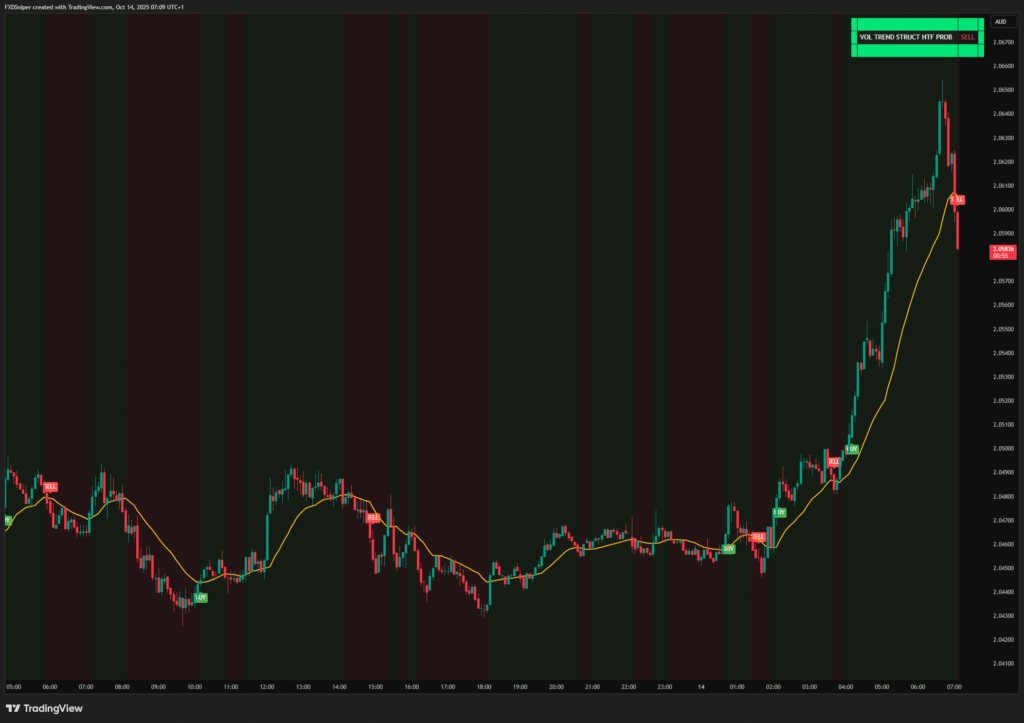Select the BUY marker at 02:00
This screenshot has height=723, width=1024.
779,512
